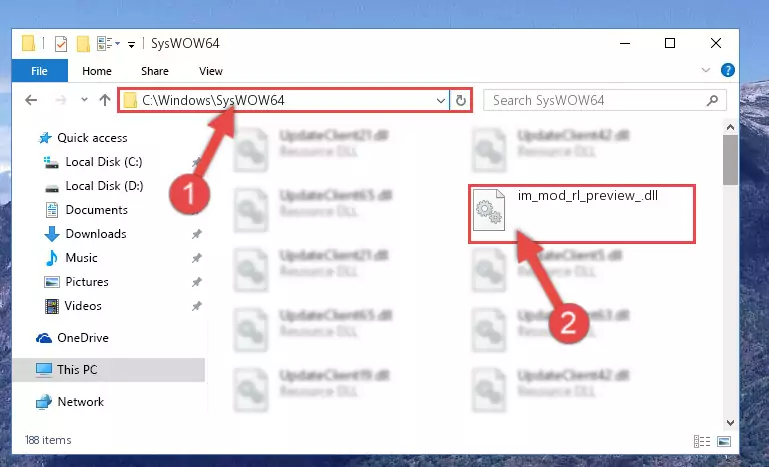Switch to the Share ribbon tab
The width and height of the screenshot is (769, 467).
click(x=154, y=71)
